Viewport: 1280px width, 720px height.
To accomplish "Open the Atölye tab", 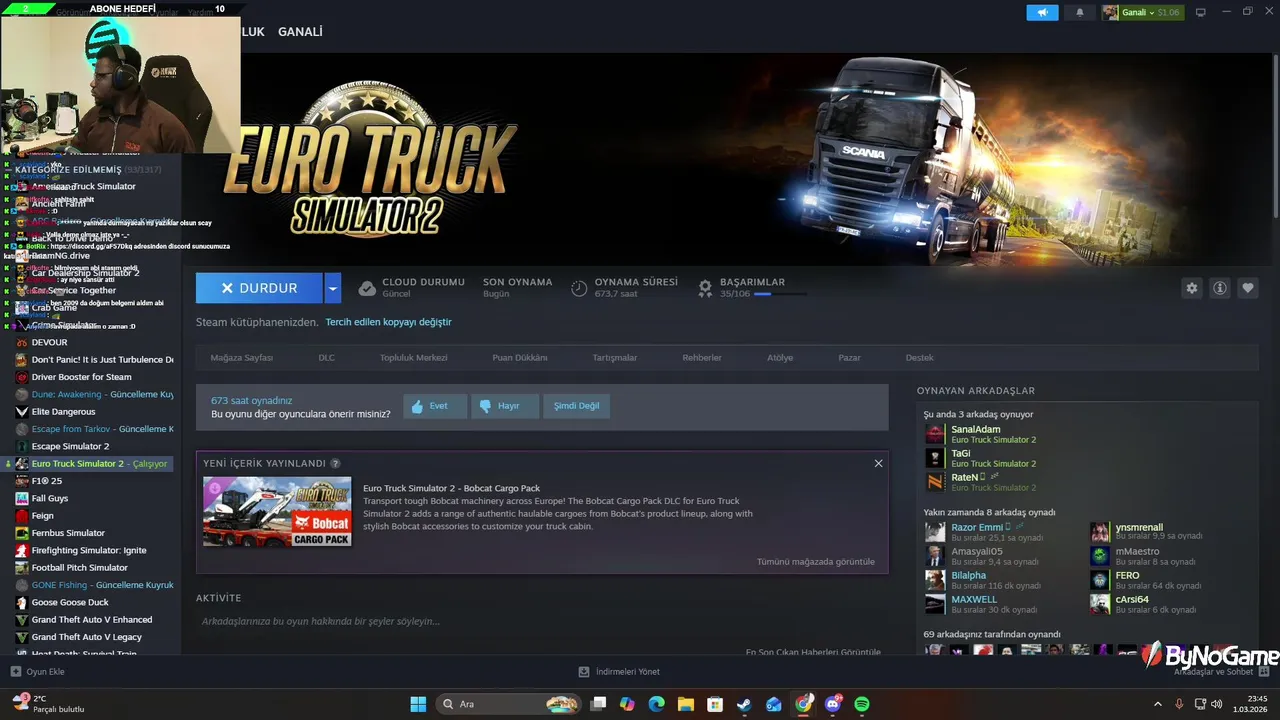I will [780, 357].
